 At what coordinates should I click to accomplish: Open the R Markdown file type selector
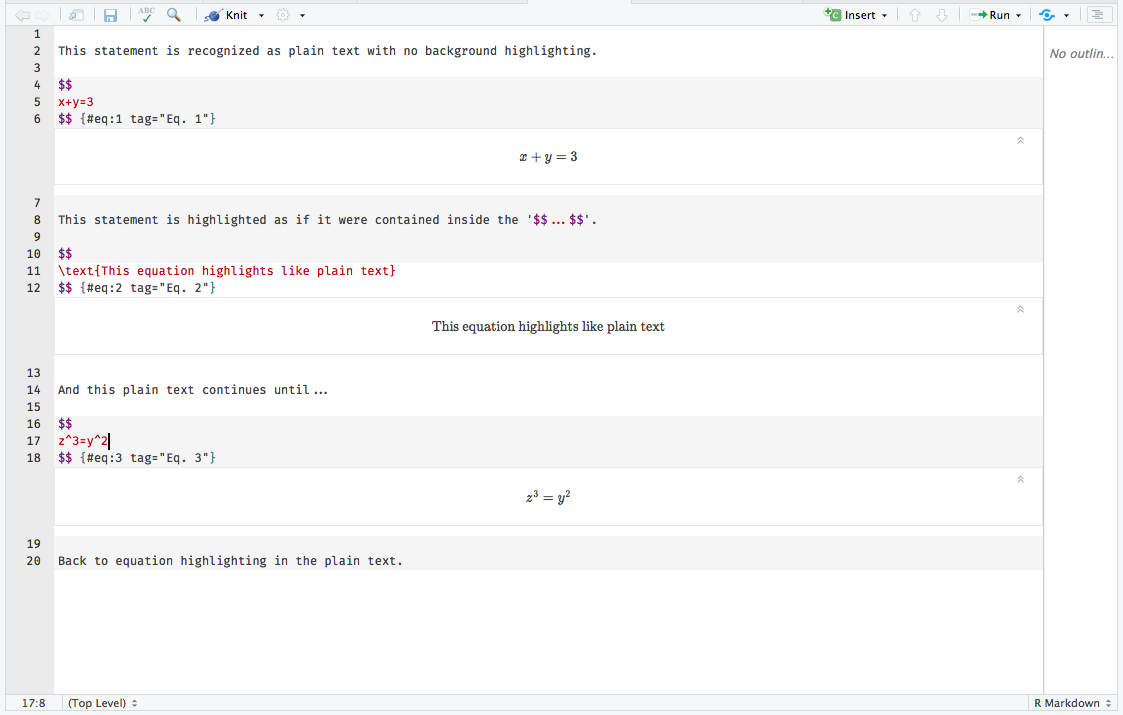tap(1069, 703)
